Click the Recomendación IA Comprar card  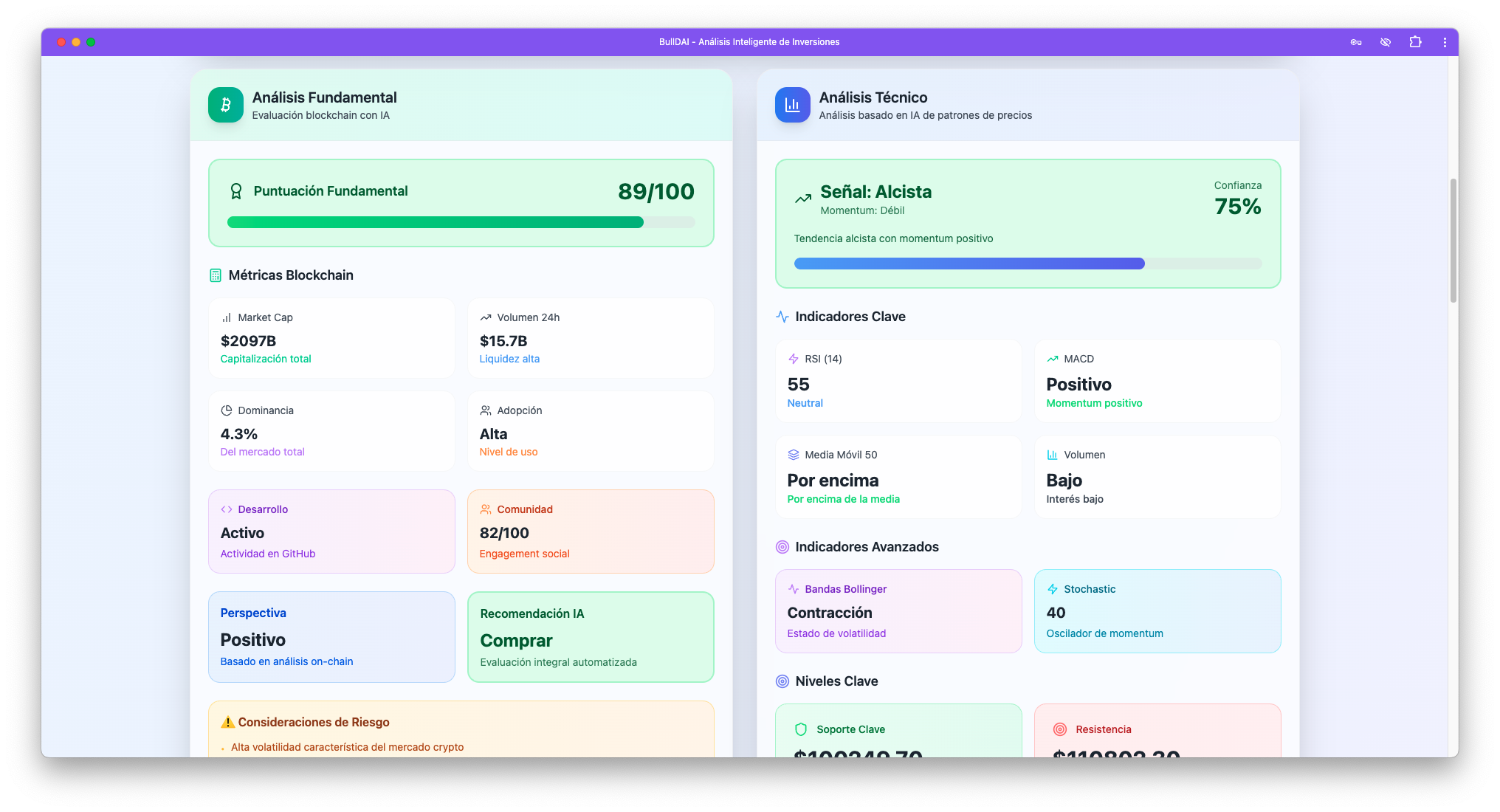click(591, 637)
